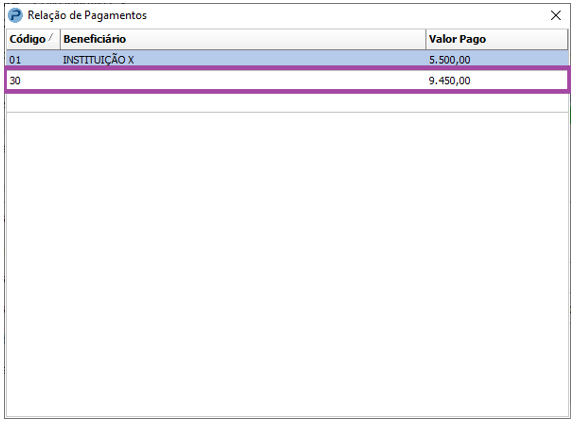Click the empty beneficiary cell in row 30
Viewport: 576px width, 424px height.
click(x=243, y=80)
